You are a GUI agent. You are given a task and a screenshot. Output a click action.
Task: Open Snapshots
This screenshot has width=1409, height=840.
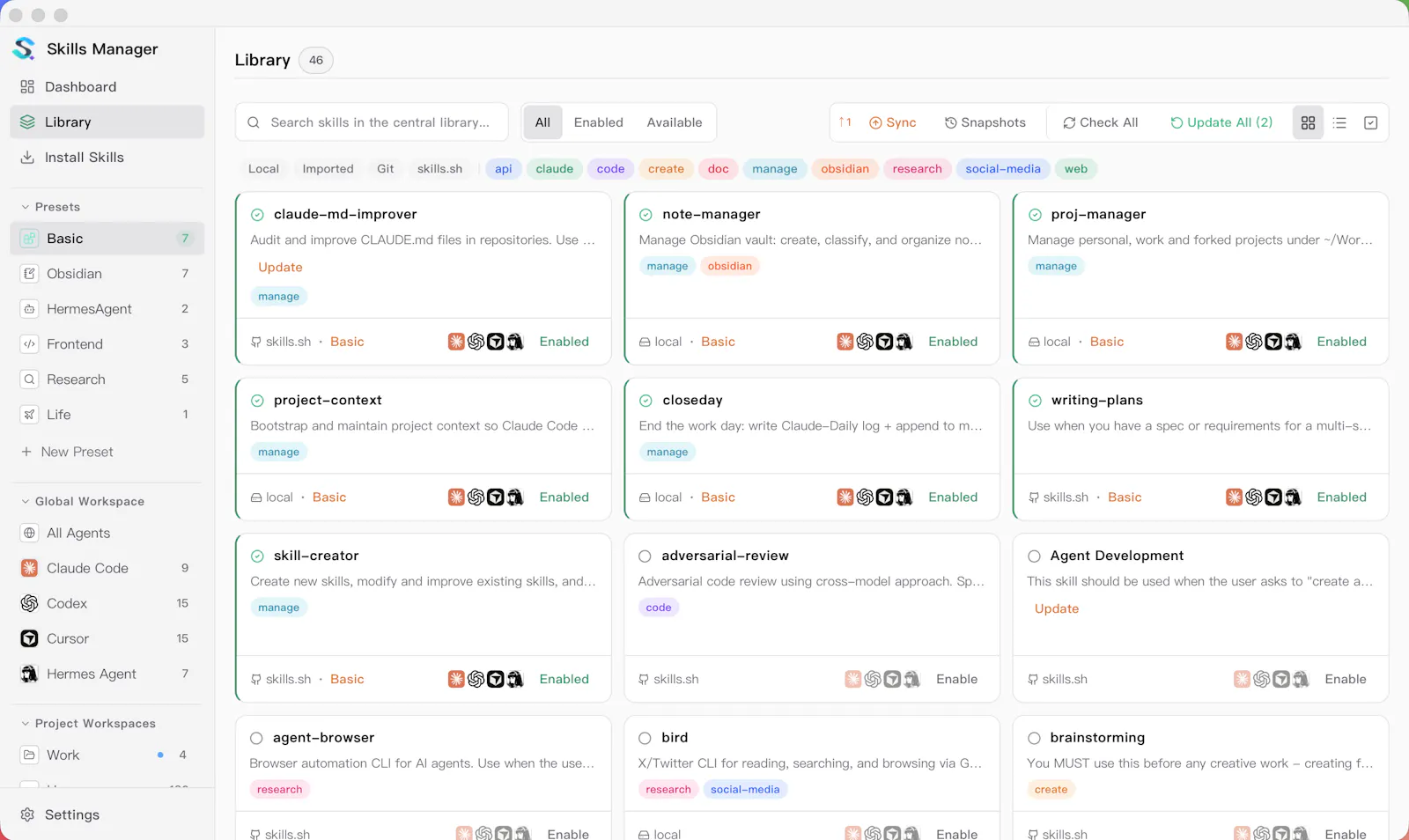[x=985, y=122]
